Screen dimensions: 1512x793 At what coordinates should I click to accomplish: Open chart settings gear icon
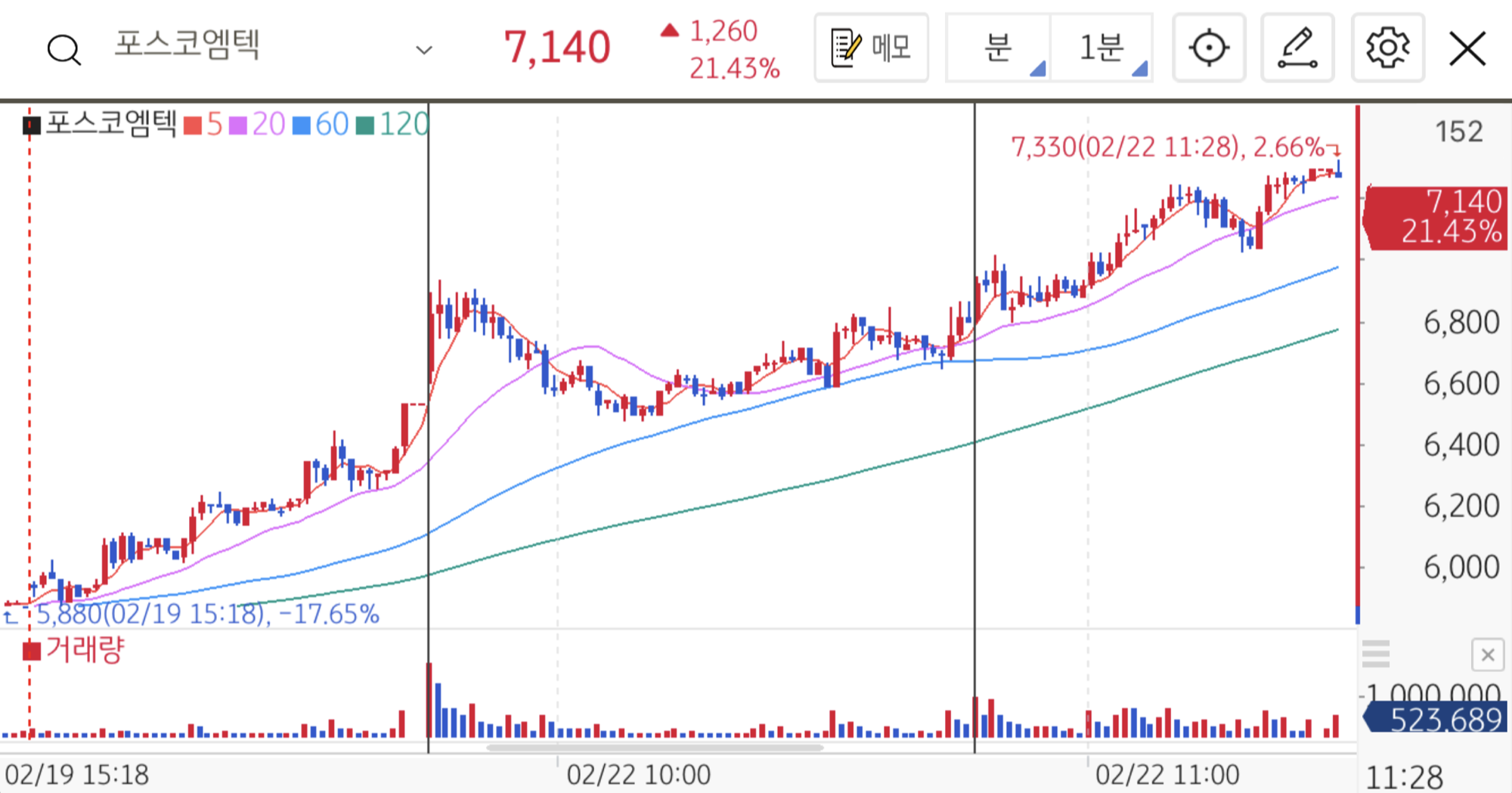pyautogui.click(x=1388, y=48)
